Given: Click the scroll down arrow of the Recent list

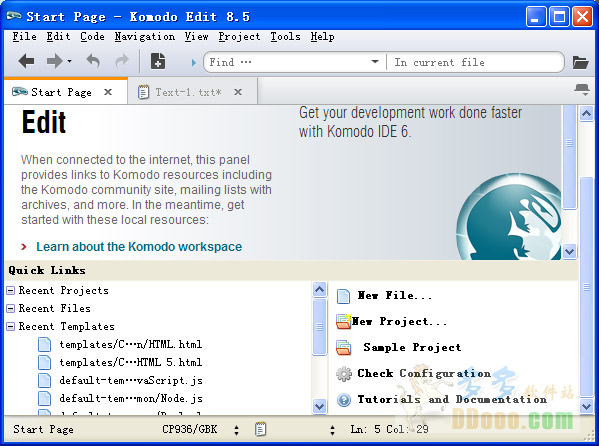Looking at the screenshot, I should point(319,406).
